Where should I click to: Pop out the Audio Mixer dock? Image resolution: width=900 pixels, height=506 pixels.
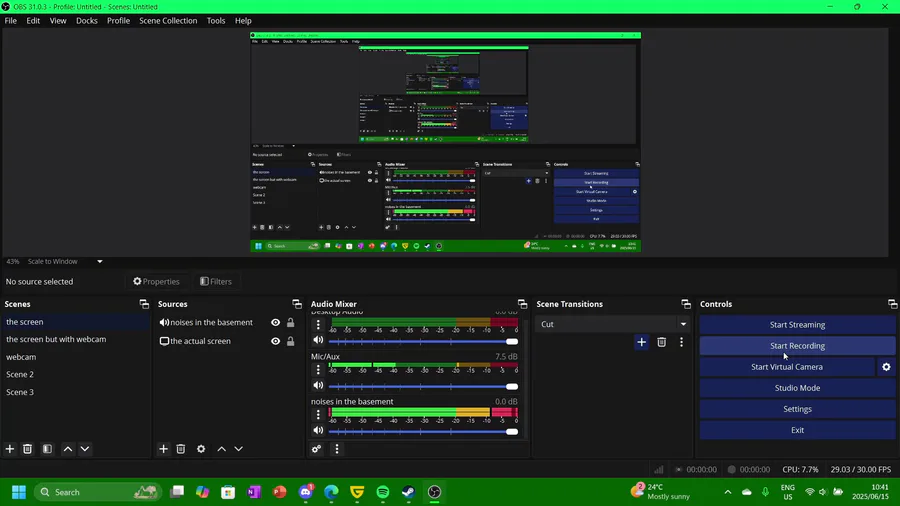tap(522, 304)
